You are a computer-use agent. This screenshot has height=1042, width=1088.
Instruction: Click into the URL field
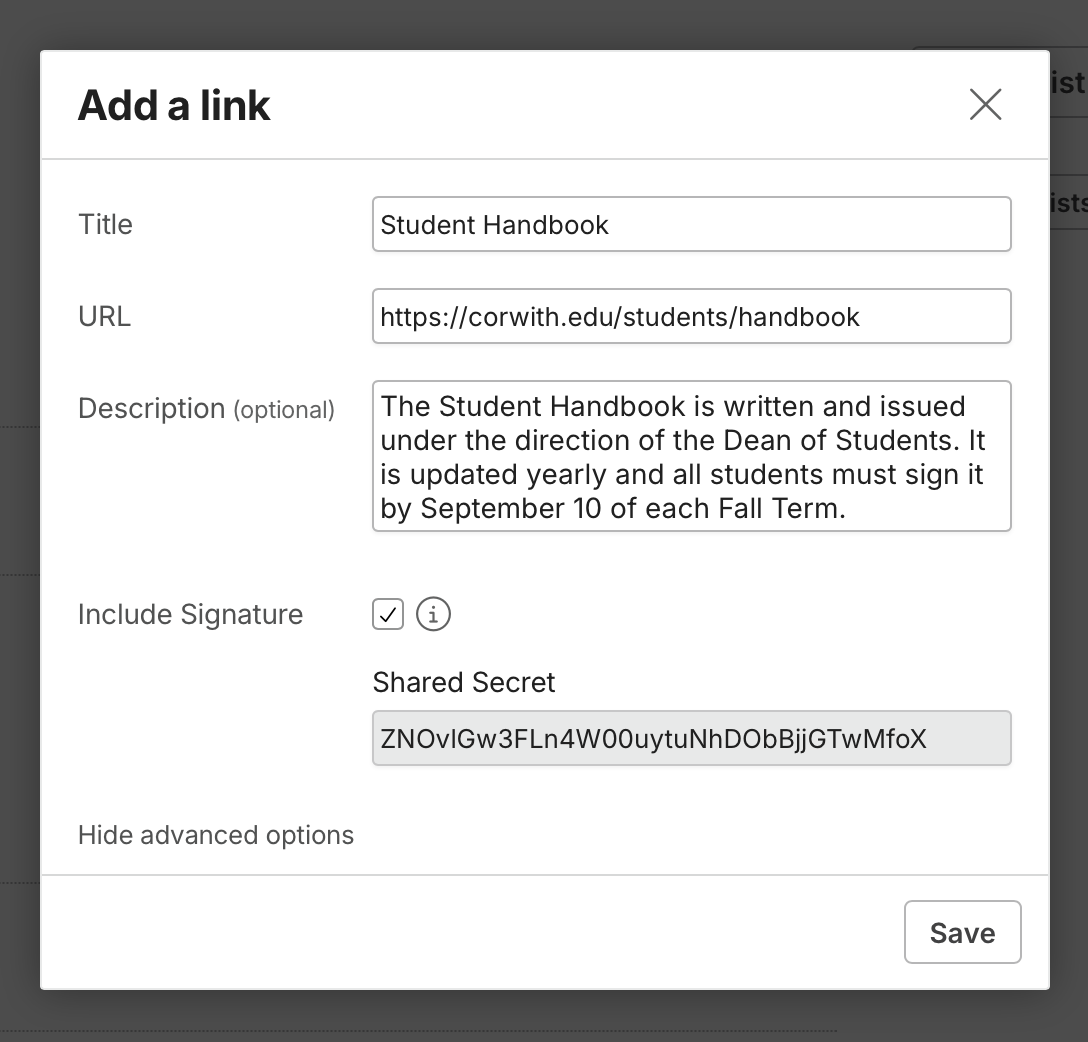[692, 316]
